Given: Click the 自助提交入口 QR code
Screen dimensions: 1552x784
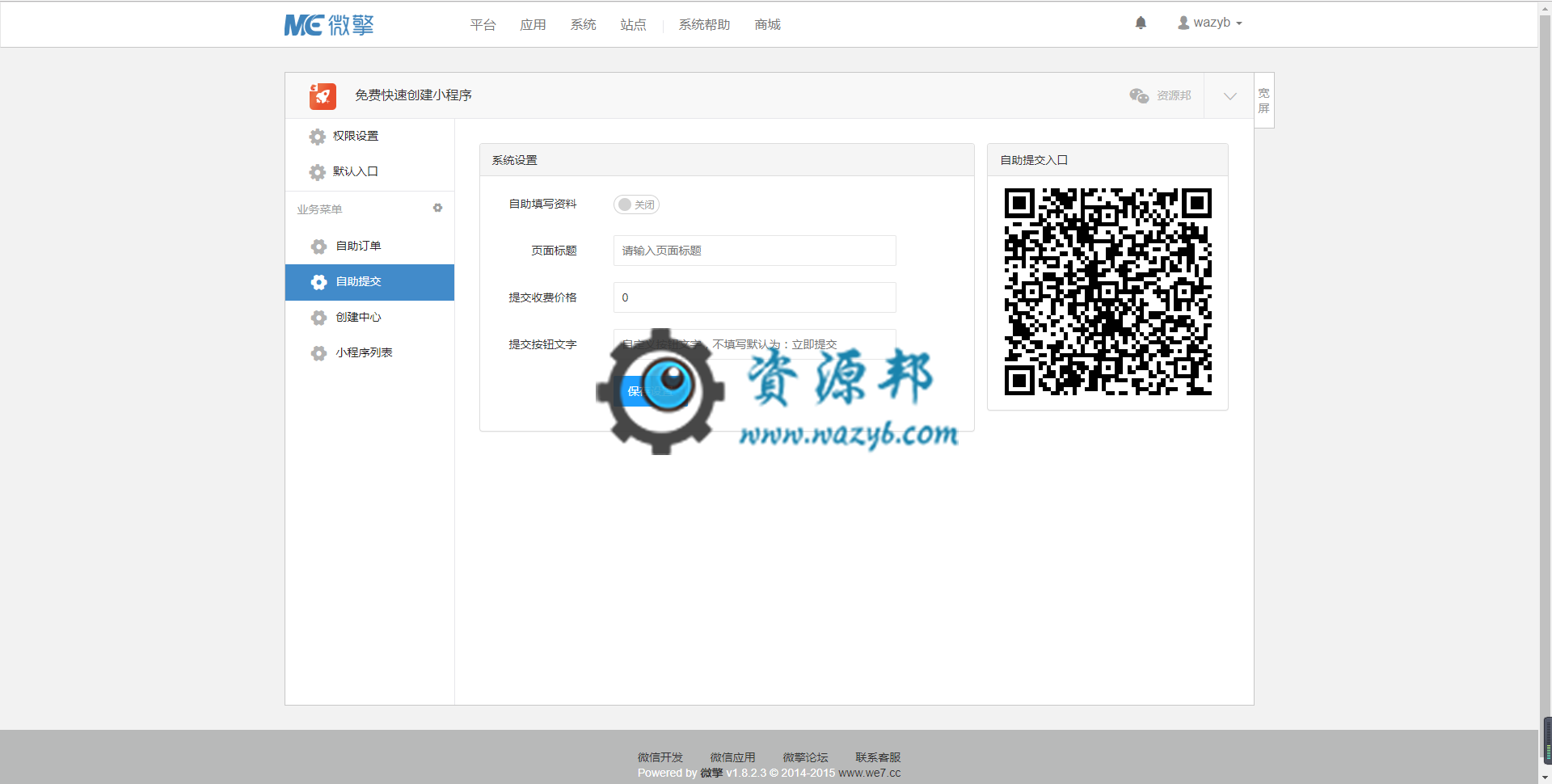Looking at the screenshot, I should pyautogui.click(x=1107, y=292).
